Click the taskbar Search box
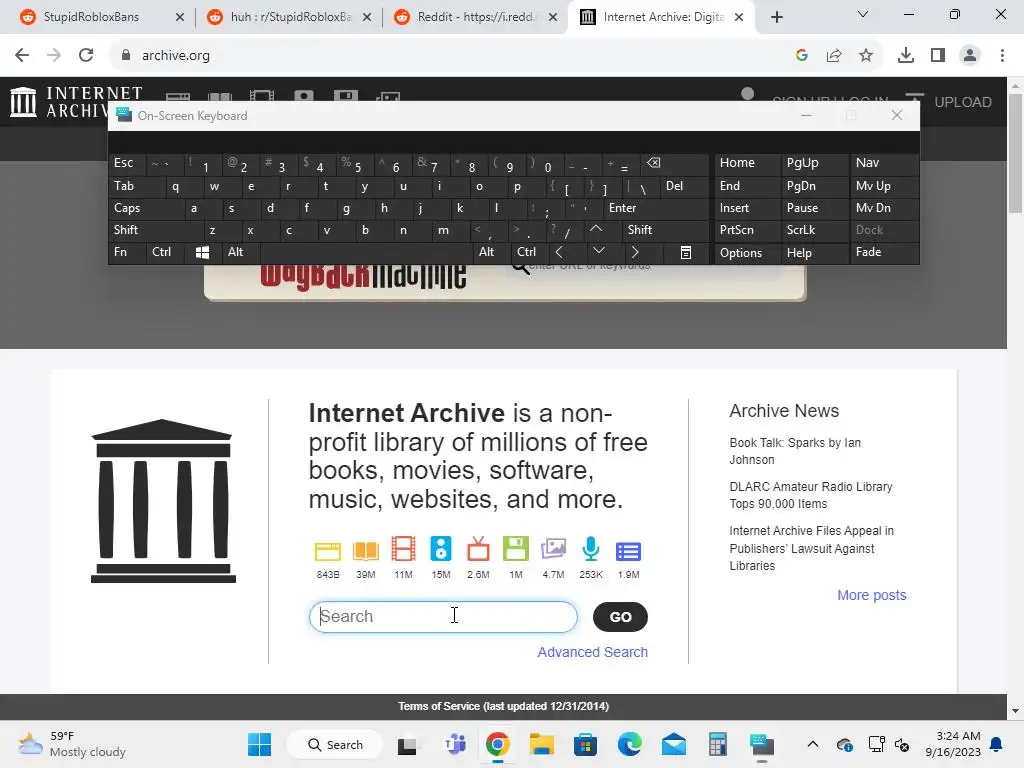 point(335,744)
